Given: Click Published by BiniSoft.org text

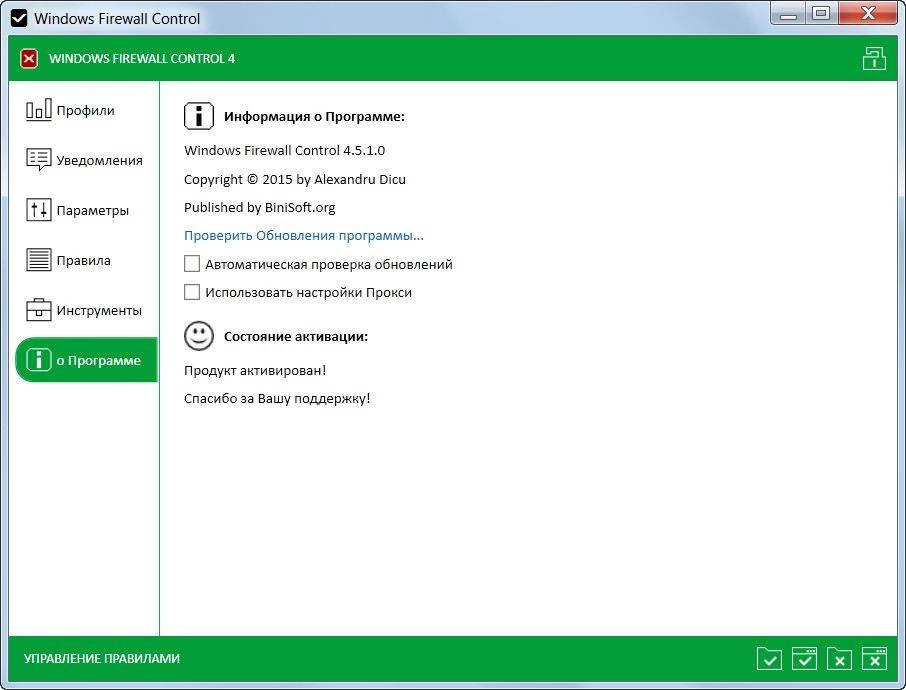Looking at the screenshot, I should pyautogui.click(x=259, y=207).
